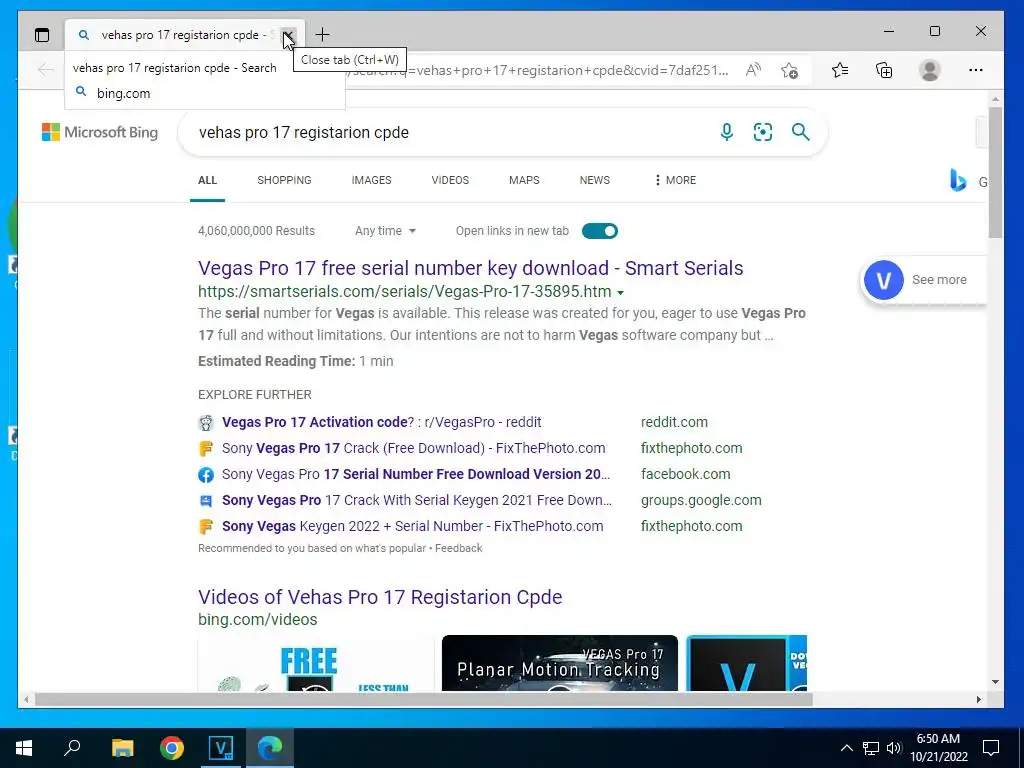Open the Sony Vegas Pro 17 Serial Number facebook link
This screenshot has width=1024, height=768.
click(416, 475)
